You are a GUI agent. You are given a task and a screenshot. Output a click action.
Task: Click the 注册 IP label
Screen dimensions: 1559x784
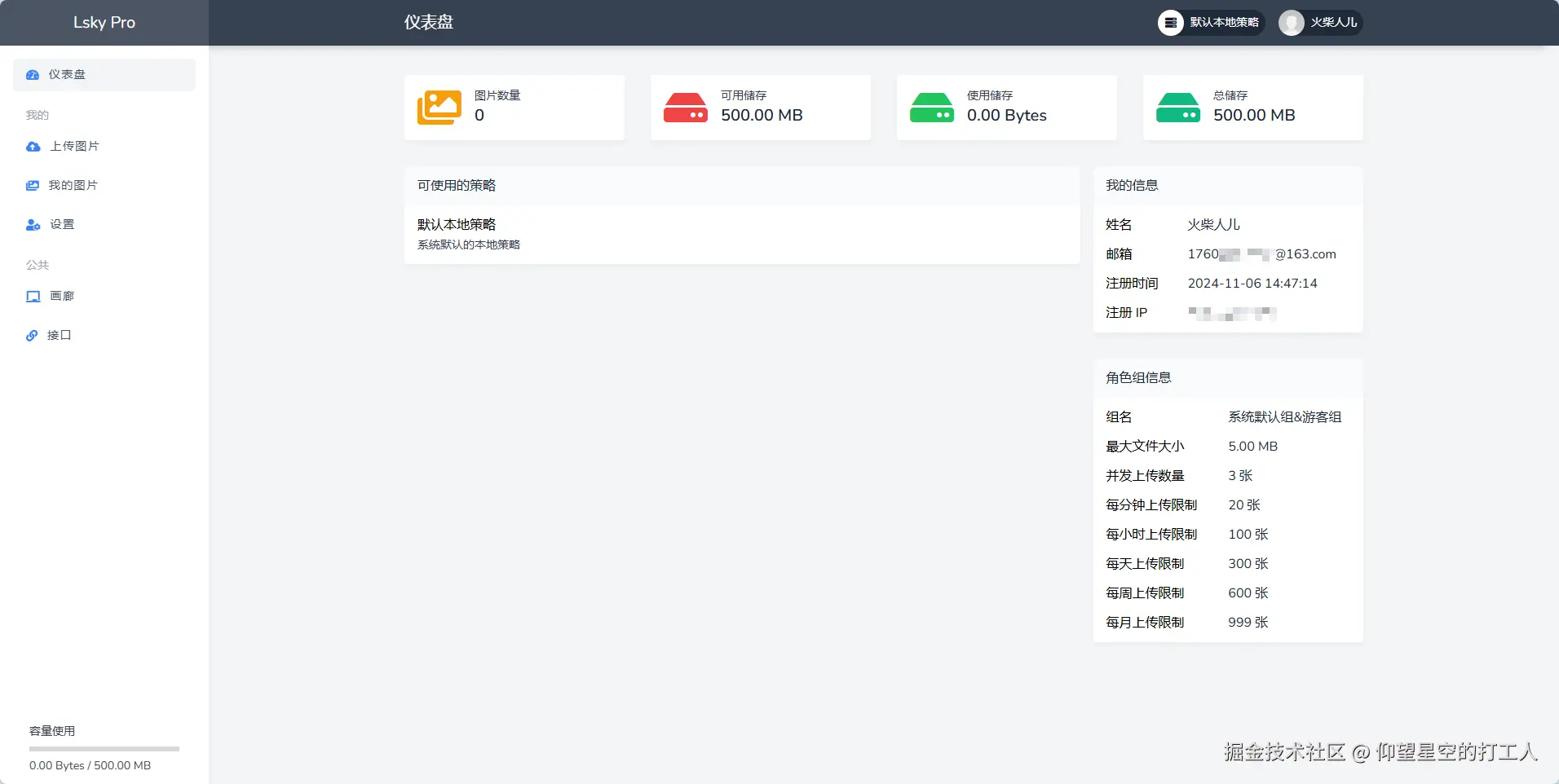point(1126,313)
